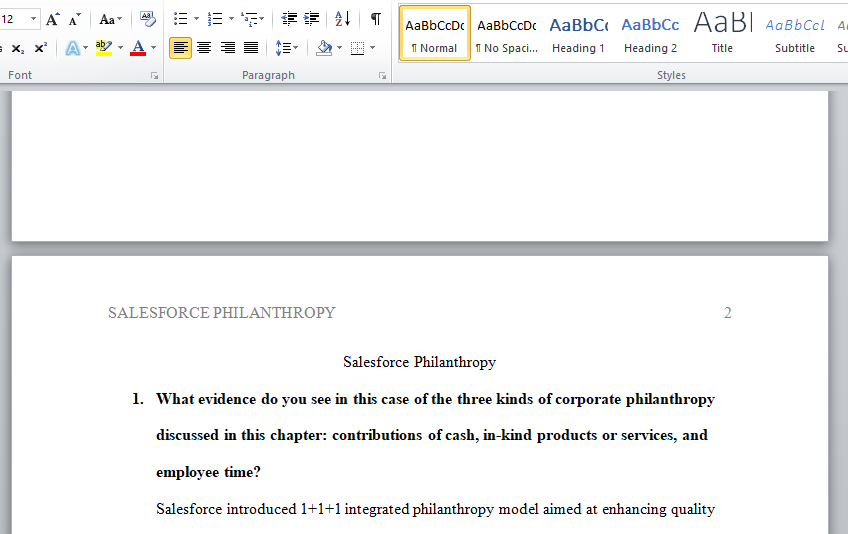Open Paragraph dialog box launcher

382,76
